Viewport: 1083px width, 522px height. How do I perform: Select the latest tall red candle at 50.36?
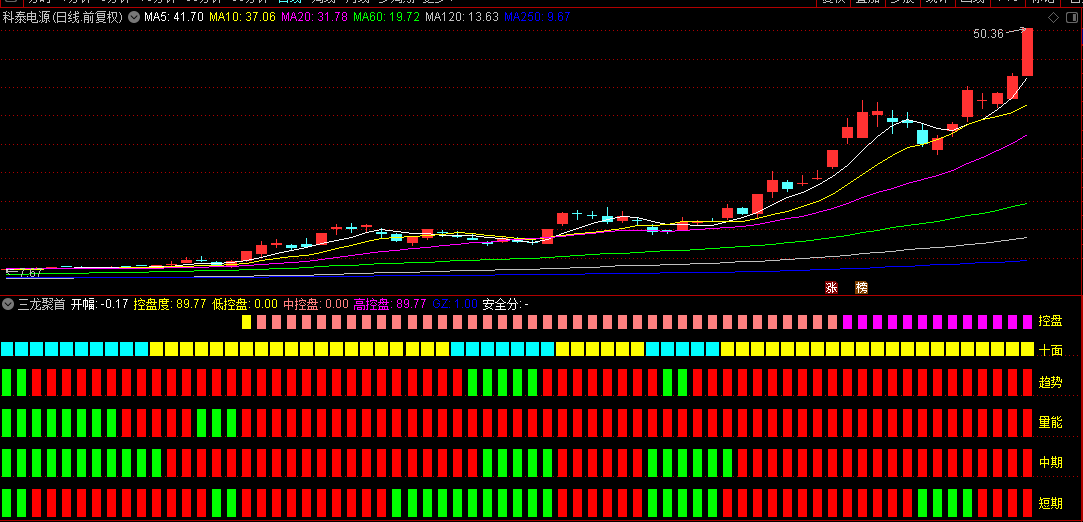click(x=1028, y=52)
